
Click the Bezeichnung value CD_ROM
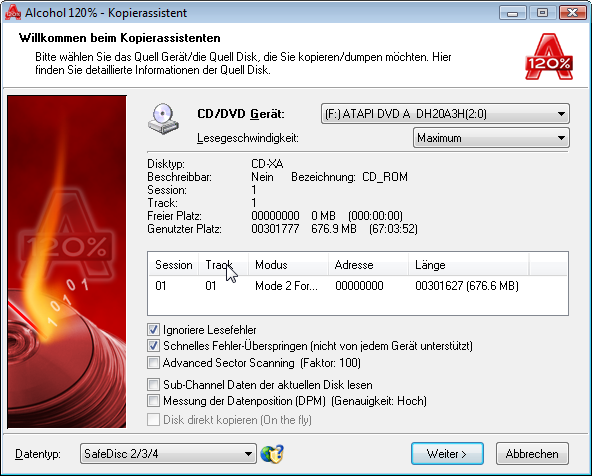385,177
